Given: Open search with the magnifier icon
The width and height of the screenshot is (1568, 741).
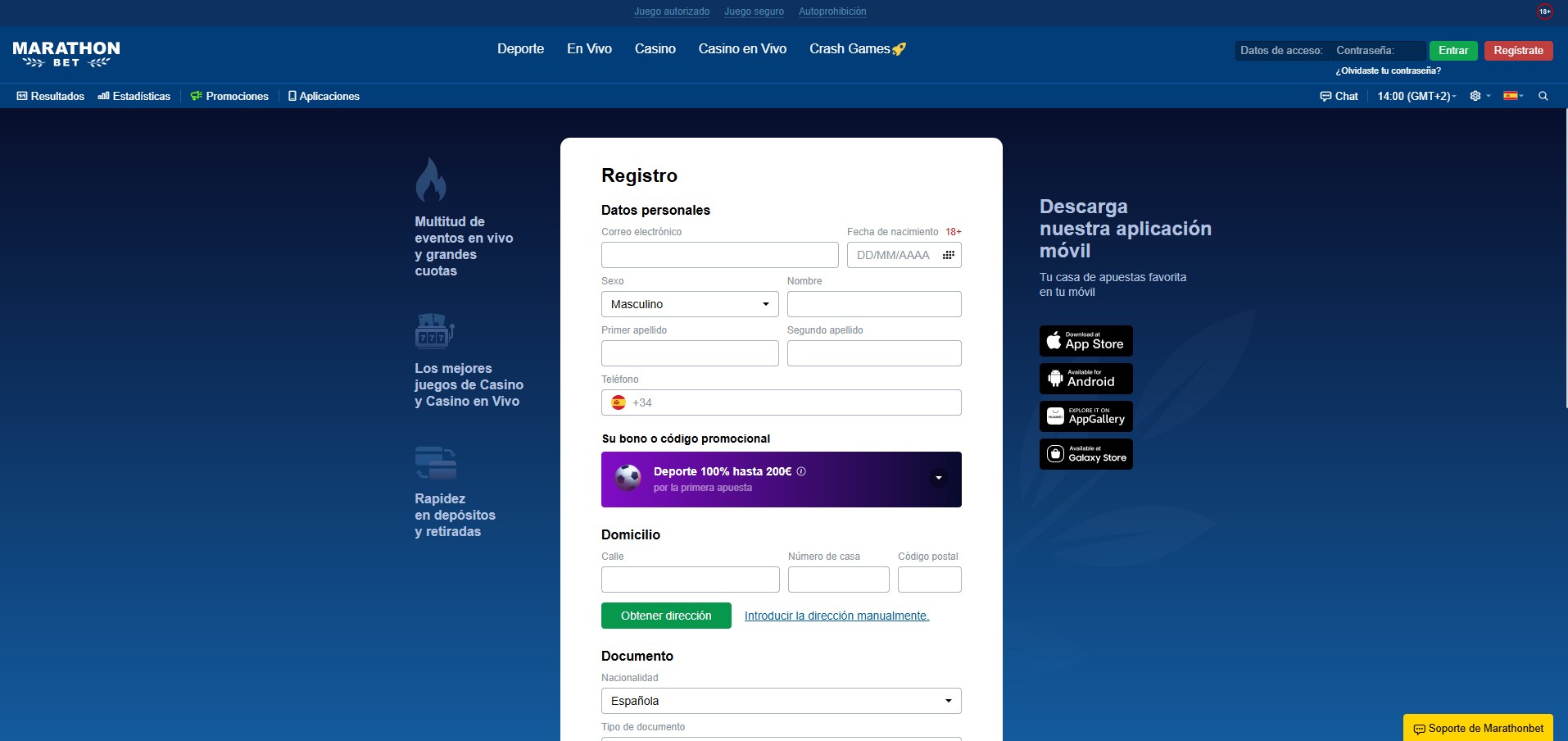Looking at the screenshot, I should (1543, 96).
